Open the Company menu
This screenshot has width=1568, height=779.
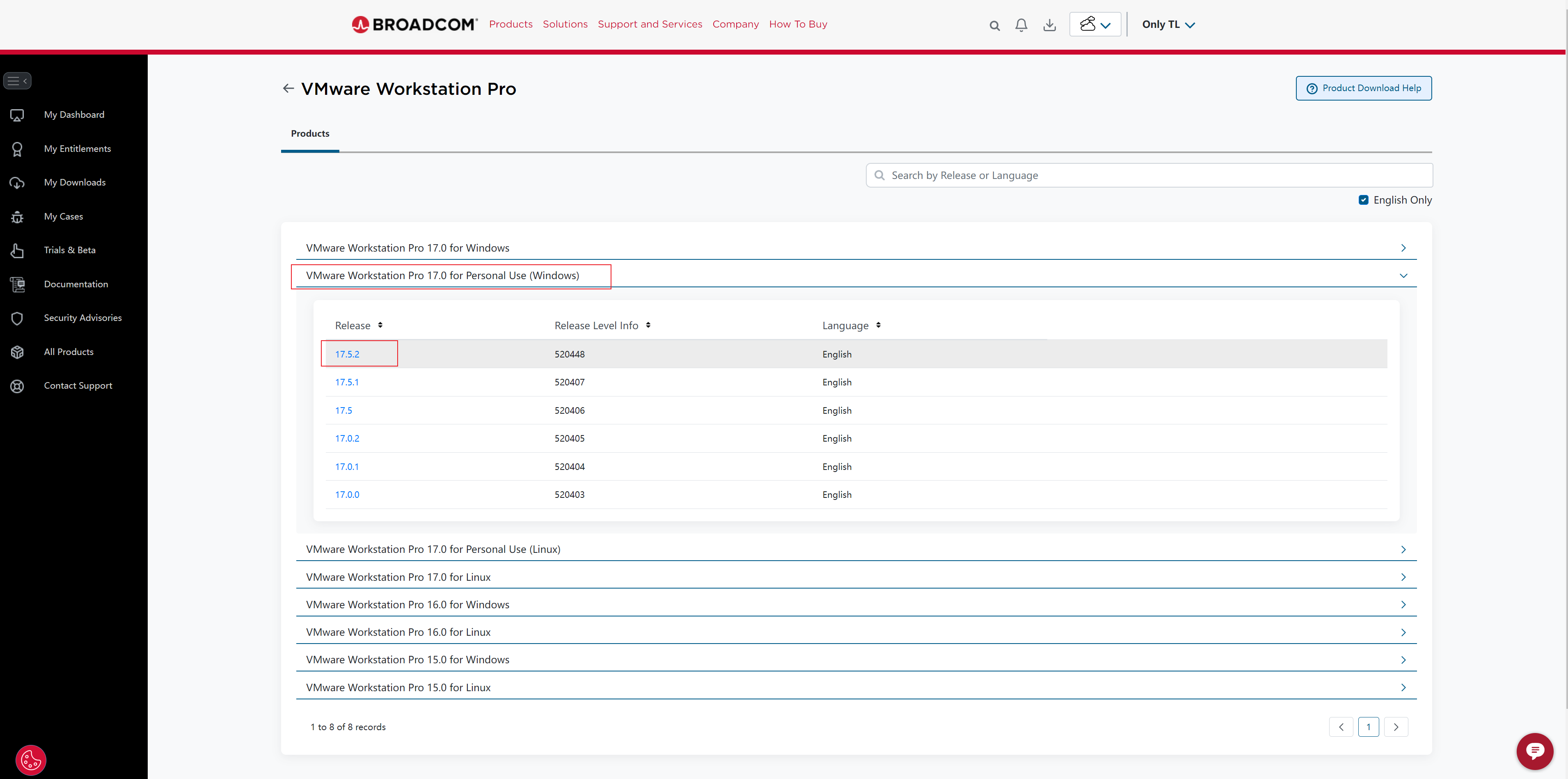pos(735,24)
